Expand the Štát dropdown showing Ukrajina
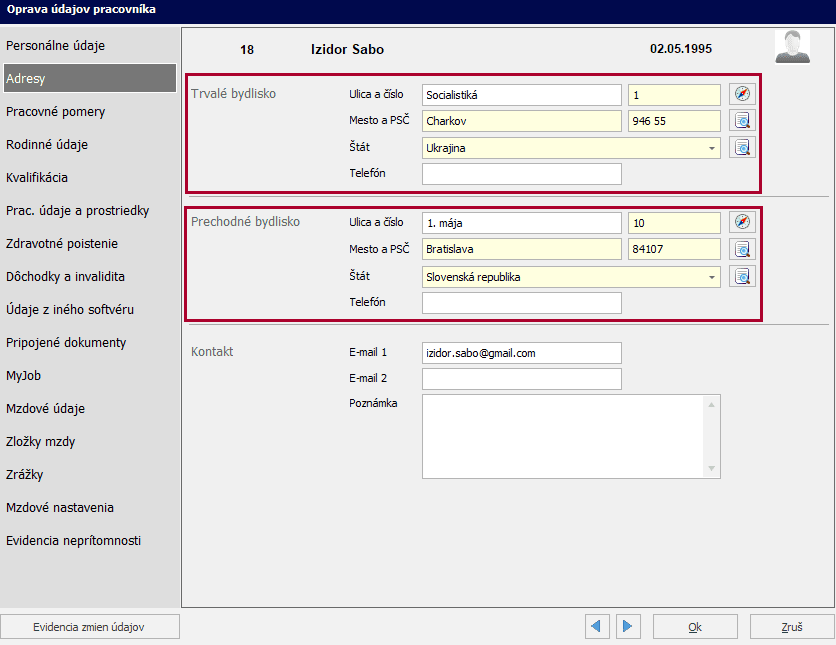The height and width of the screenshot is (645, 836). 712,148
